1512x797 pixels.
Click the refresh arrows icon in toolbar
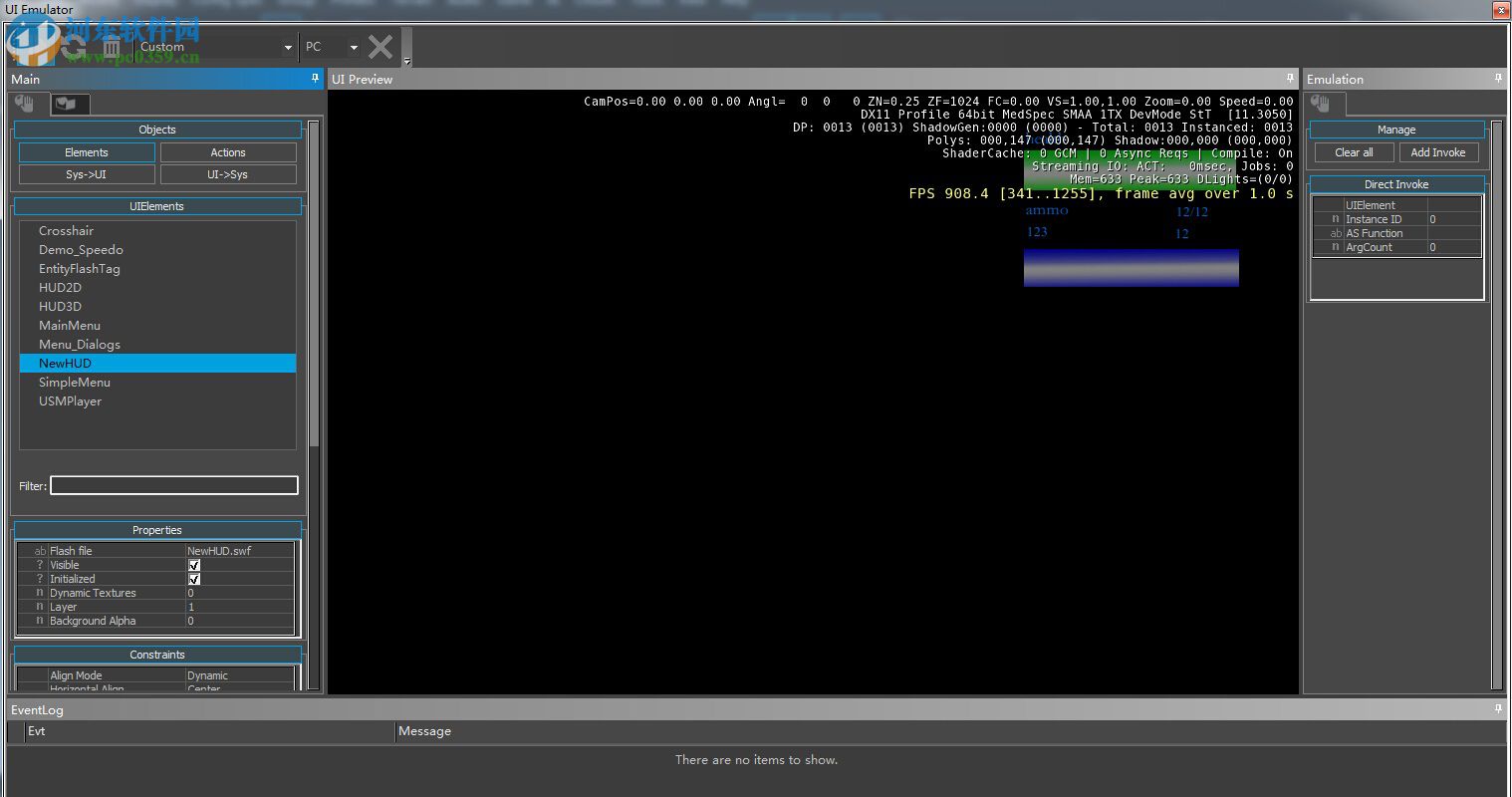(75, 46)
